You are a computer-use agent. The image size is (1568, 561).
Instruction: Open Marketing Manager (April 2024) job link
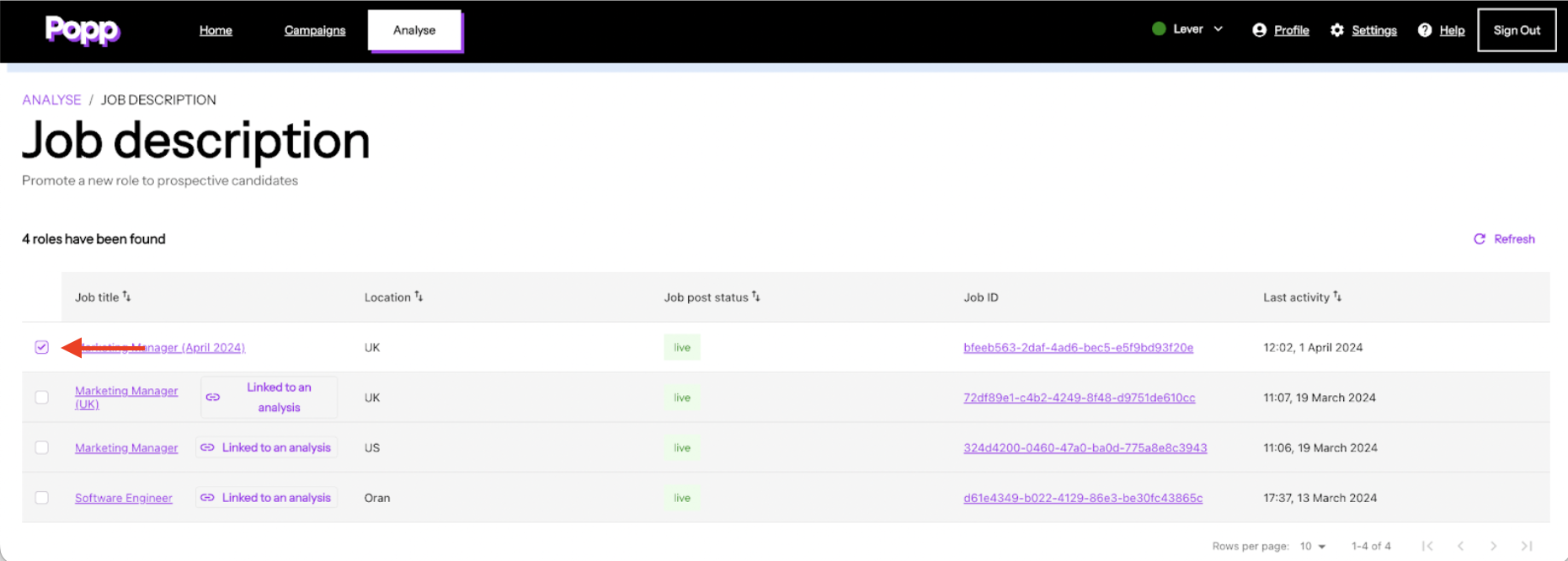(x=160, y=347)
